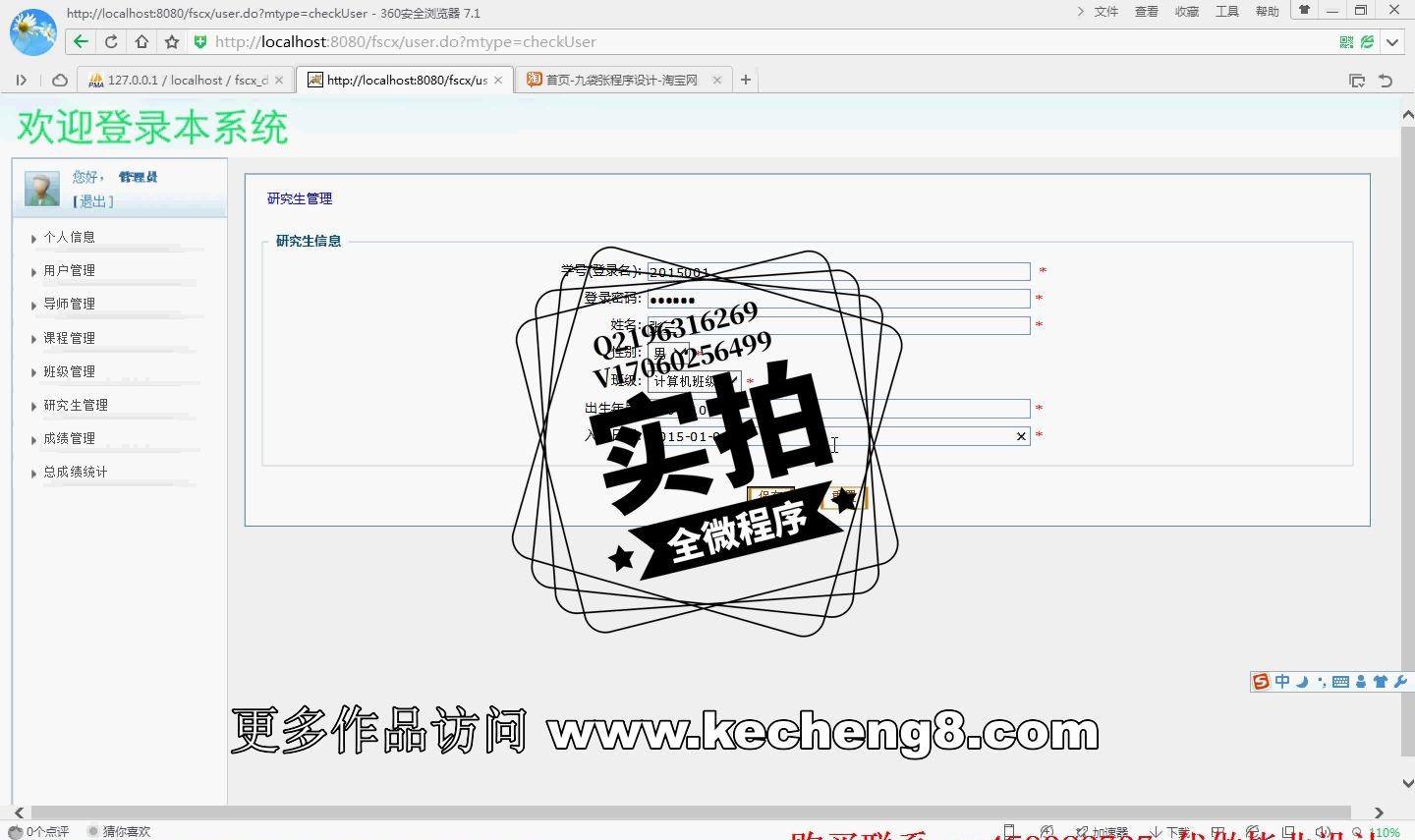Click the Sogou user account icon
1415x840 pixels.
[x=1361, y=682]
